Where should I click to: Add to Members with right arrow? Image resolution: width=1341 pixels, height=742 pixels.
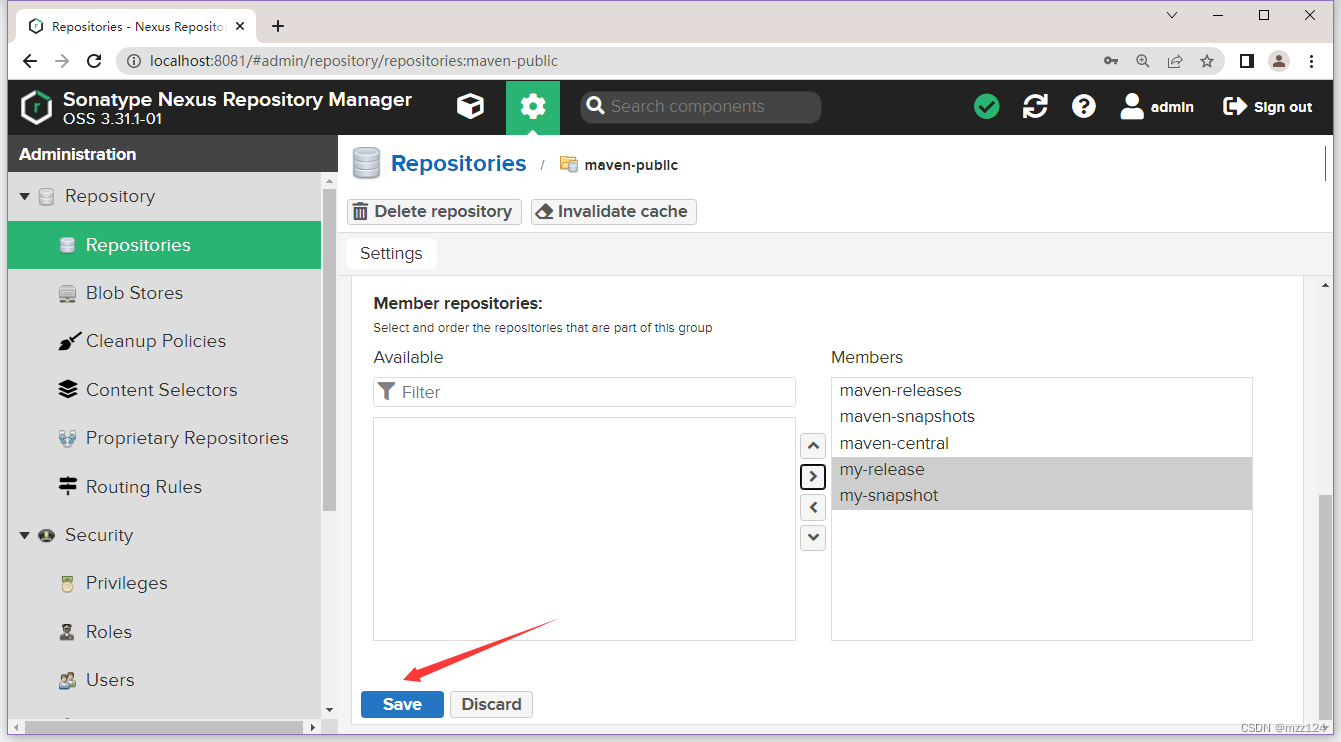click(x=813, y=476)
